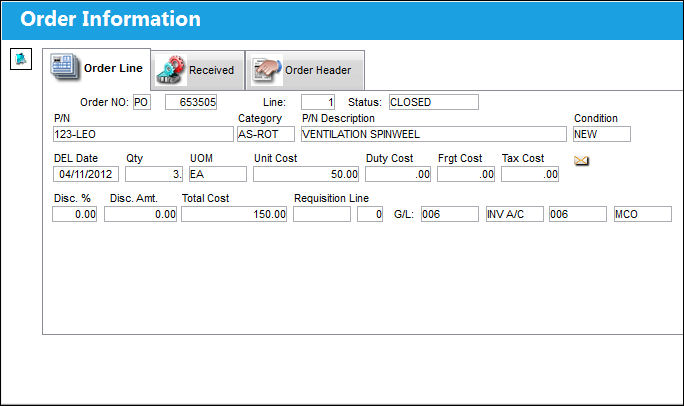Click the Disc. Amt. field
Screen dimensions: 684x406
pos(140,214)
